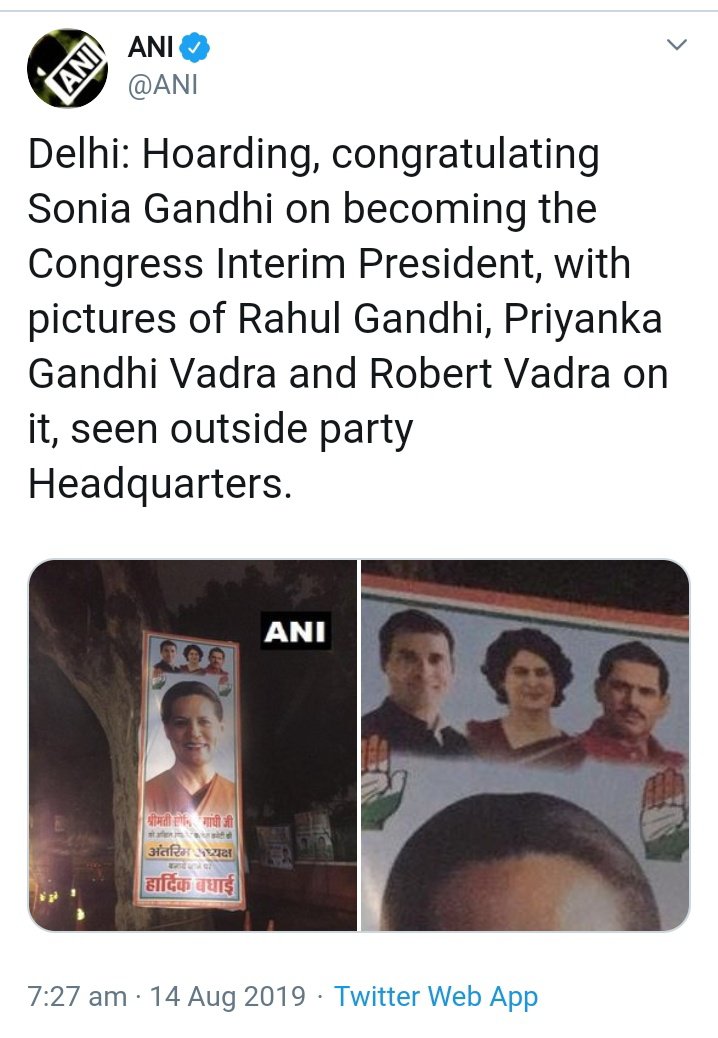Viewport: 718px width, 1038px height.
Task: Expand the tweet options chevron
Action: coord(676,45)
